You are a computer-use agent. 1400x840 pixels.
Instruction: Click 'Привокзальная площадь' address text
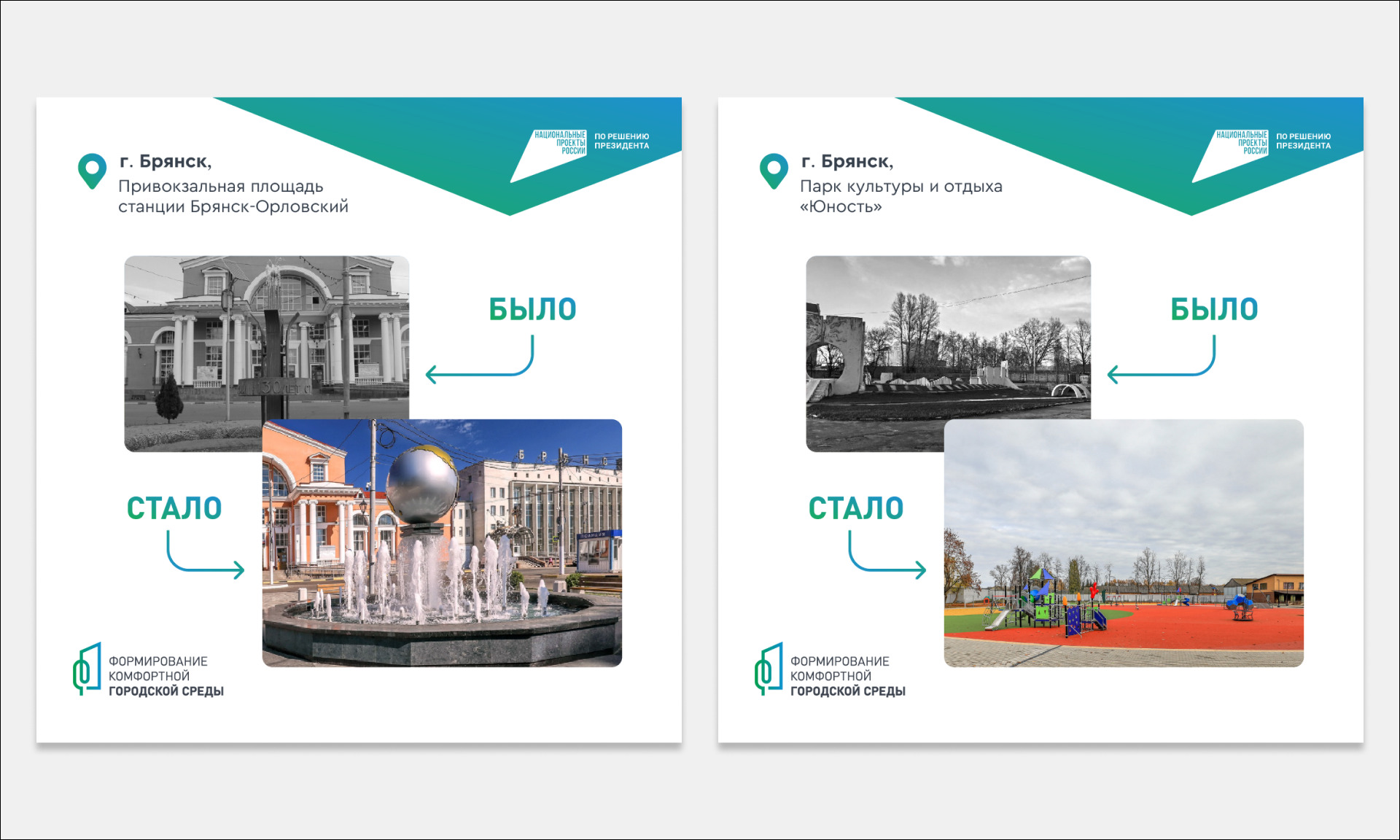(221, 187)
